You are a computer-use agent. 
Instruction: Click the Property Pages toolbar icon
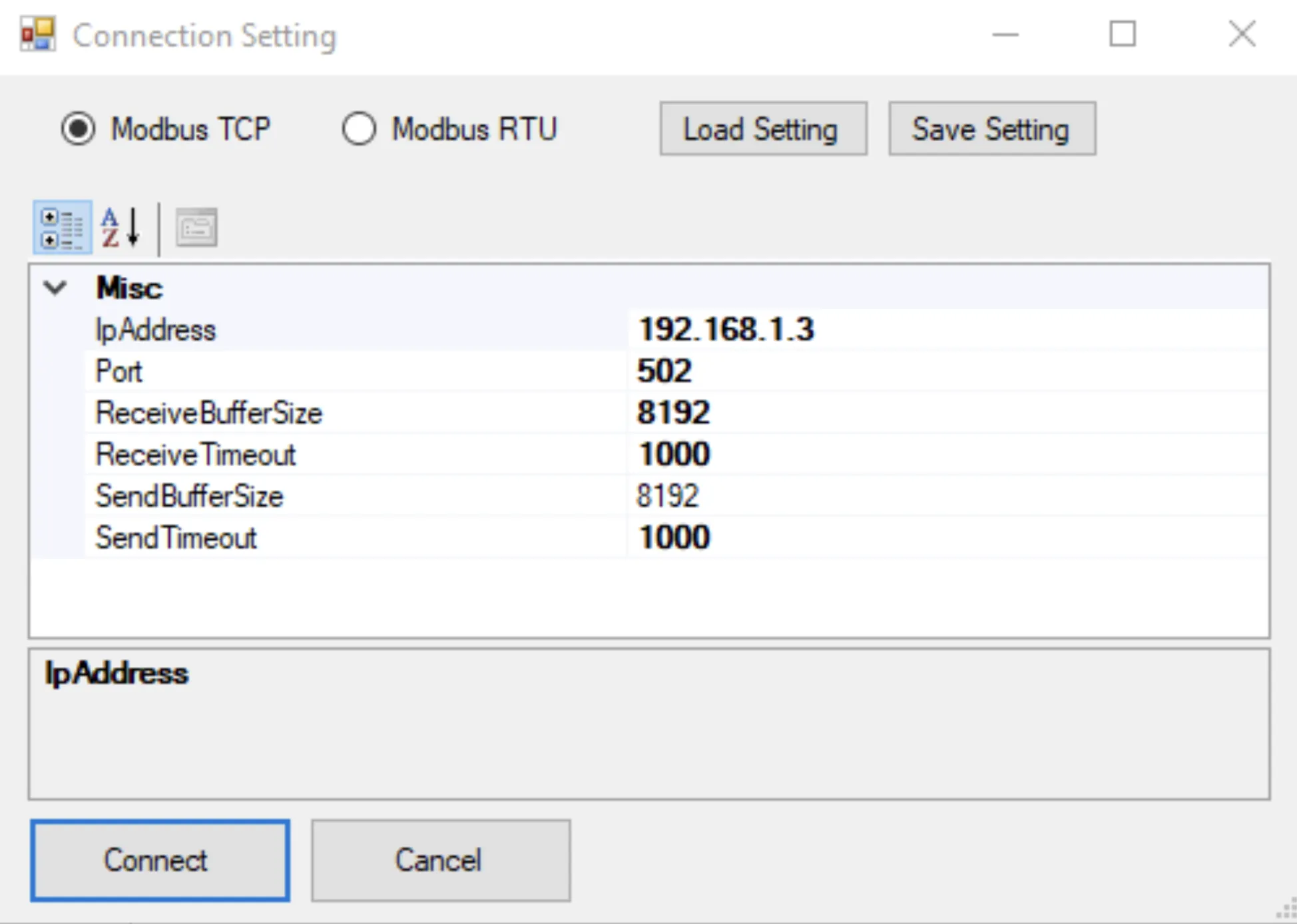pos(196,227)
